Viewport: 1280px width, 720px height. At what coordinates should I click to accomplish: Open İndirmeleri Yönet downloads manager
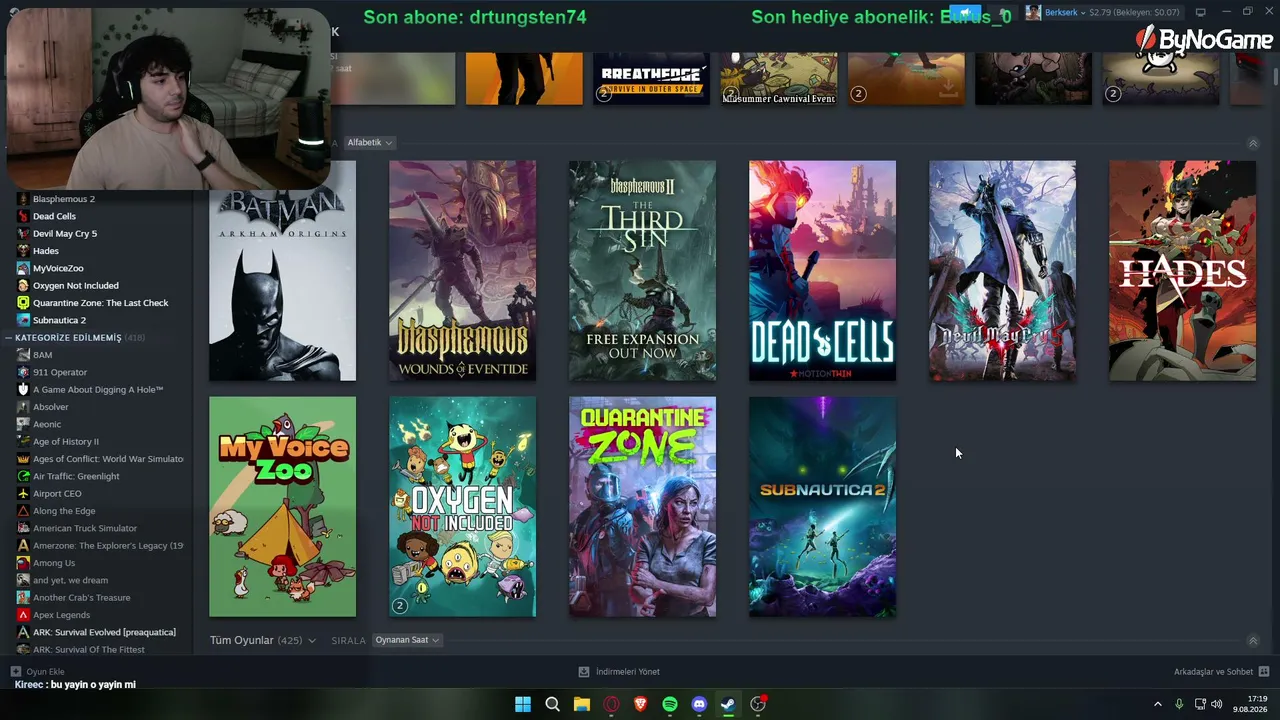pos(619,672)
